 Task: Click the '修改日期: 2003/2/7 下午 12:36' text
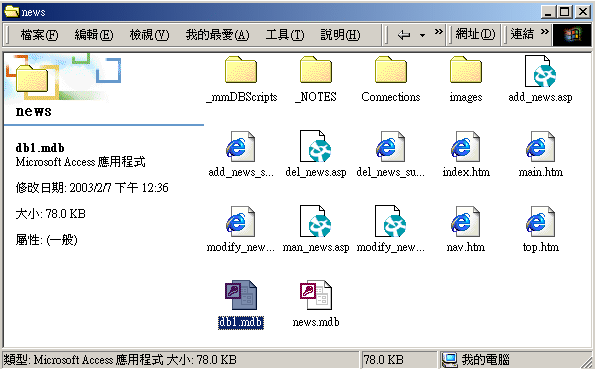[92, 188]
